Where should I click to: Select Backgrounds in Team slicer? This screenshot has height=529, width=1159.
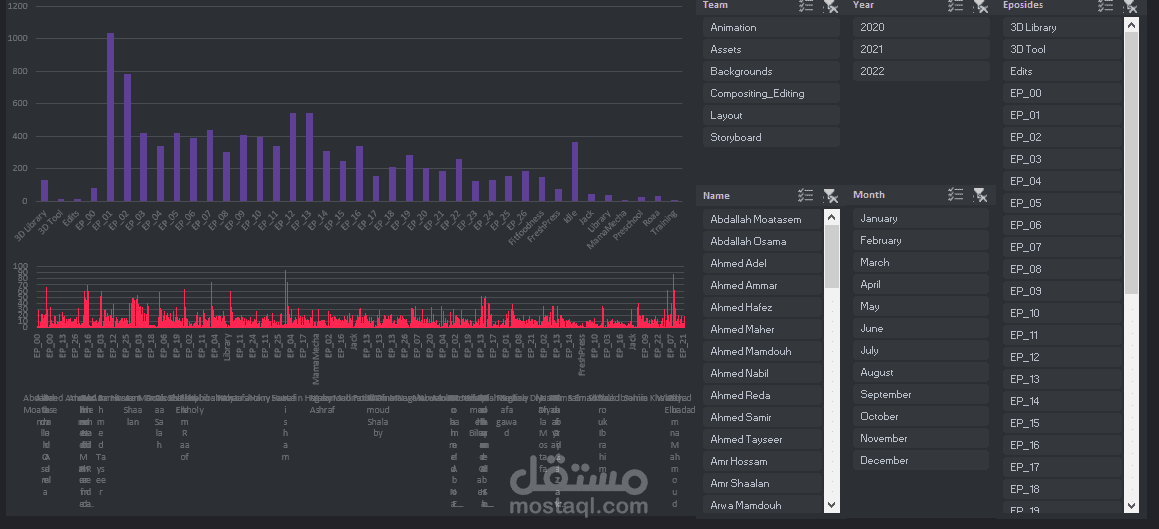coord(771,72)
